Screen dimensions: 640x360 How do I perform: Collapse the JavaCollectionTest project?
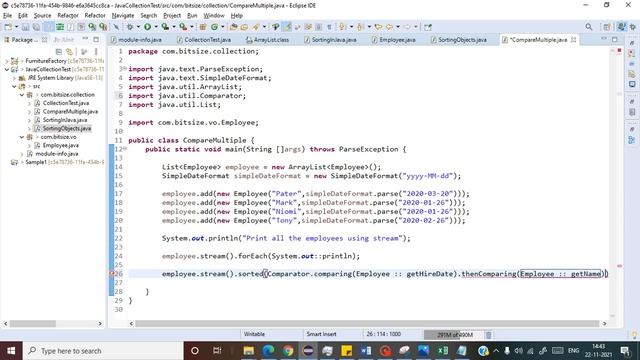tap(7, 69)
